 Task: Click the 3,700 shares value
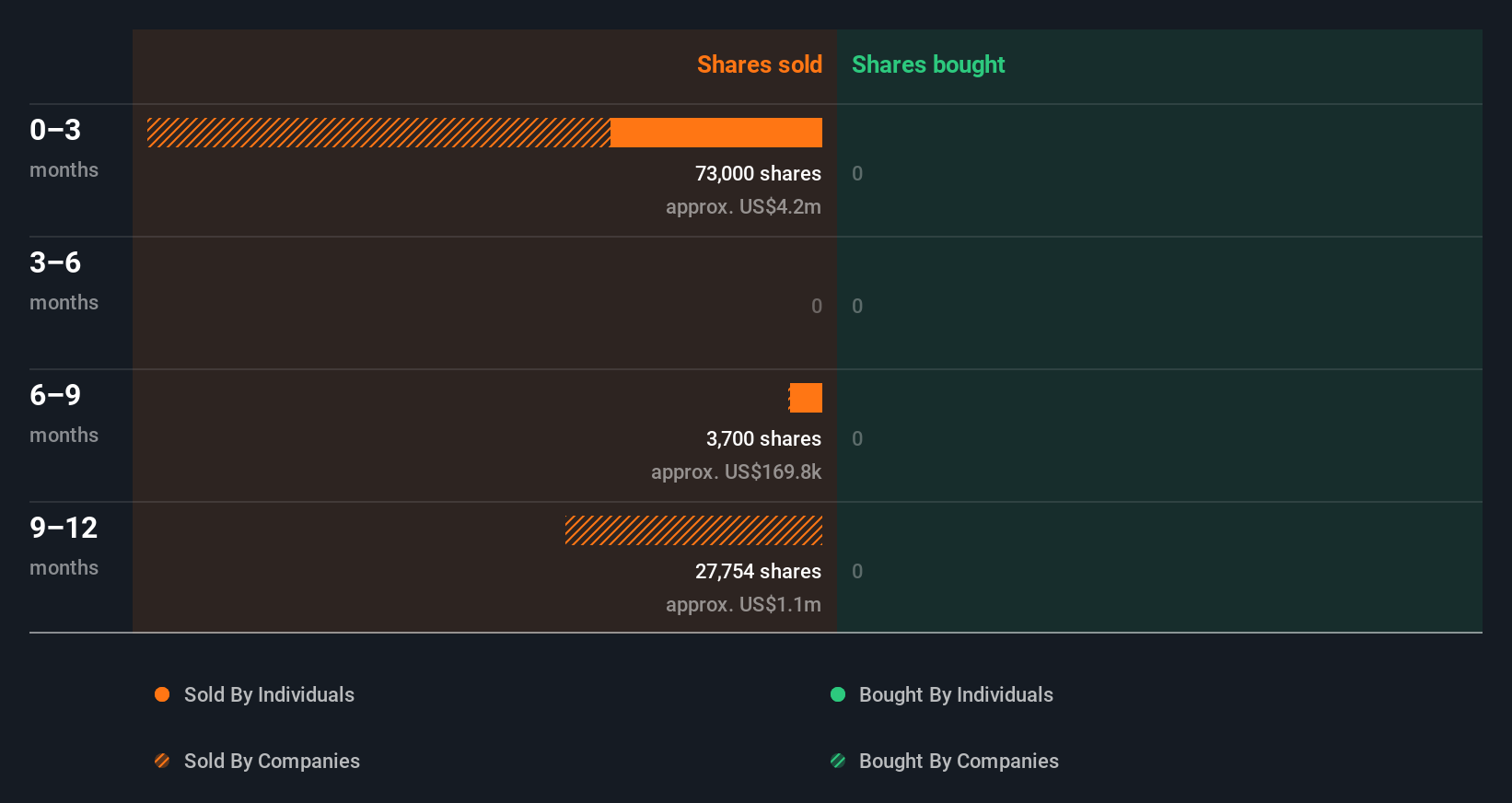[763, 439]
